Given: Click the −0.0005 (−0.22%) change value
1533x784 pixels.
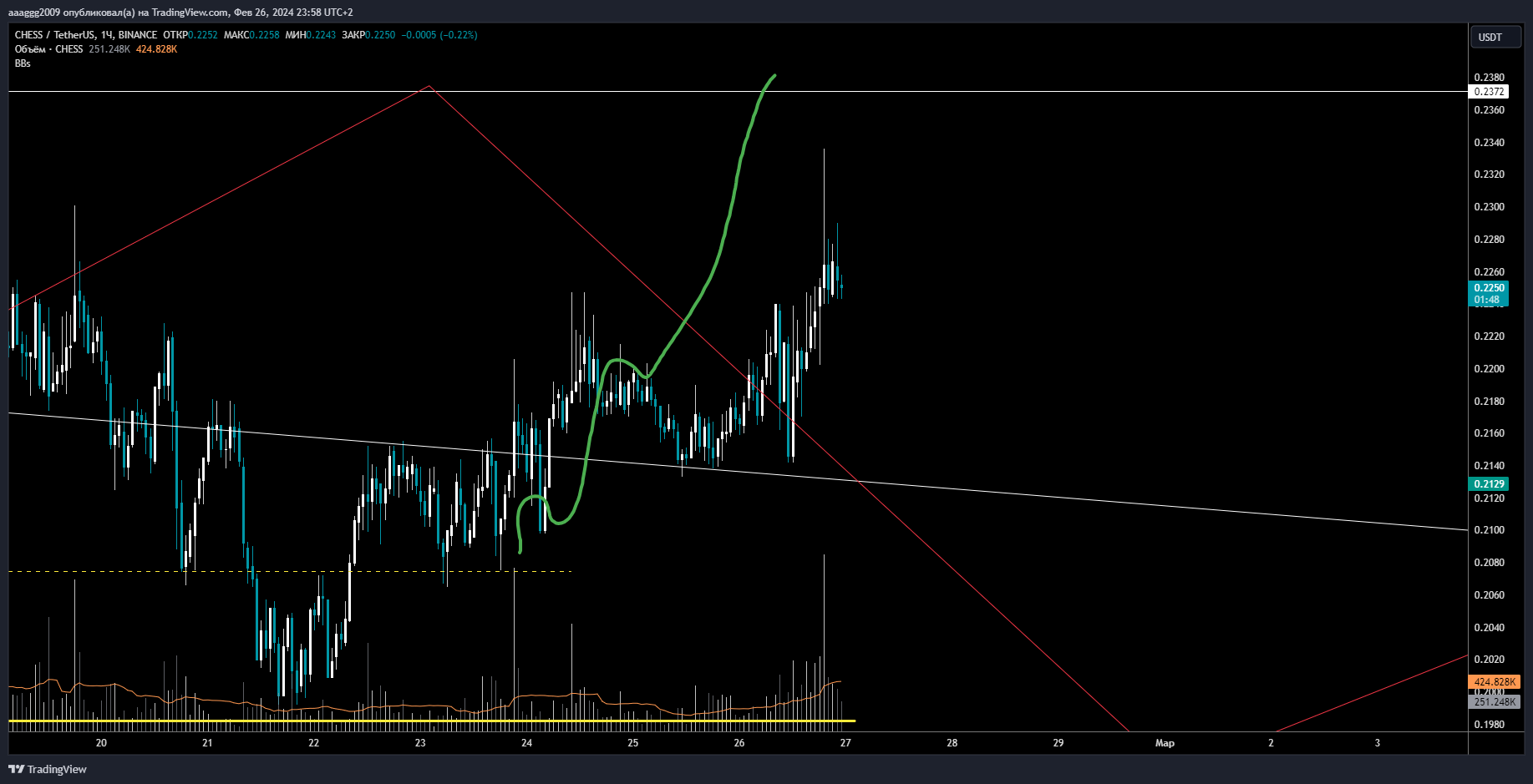Looking at the screenshot, I should [439, 35].
